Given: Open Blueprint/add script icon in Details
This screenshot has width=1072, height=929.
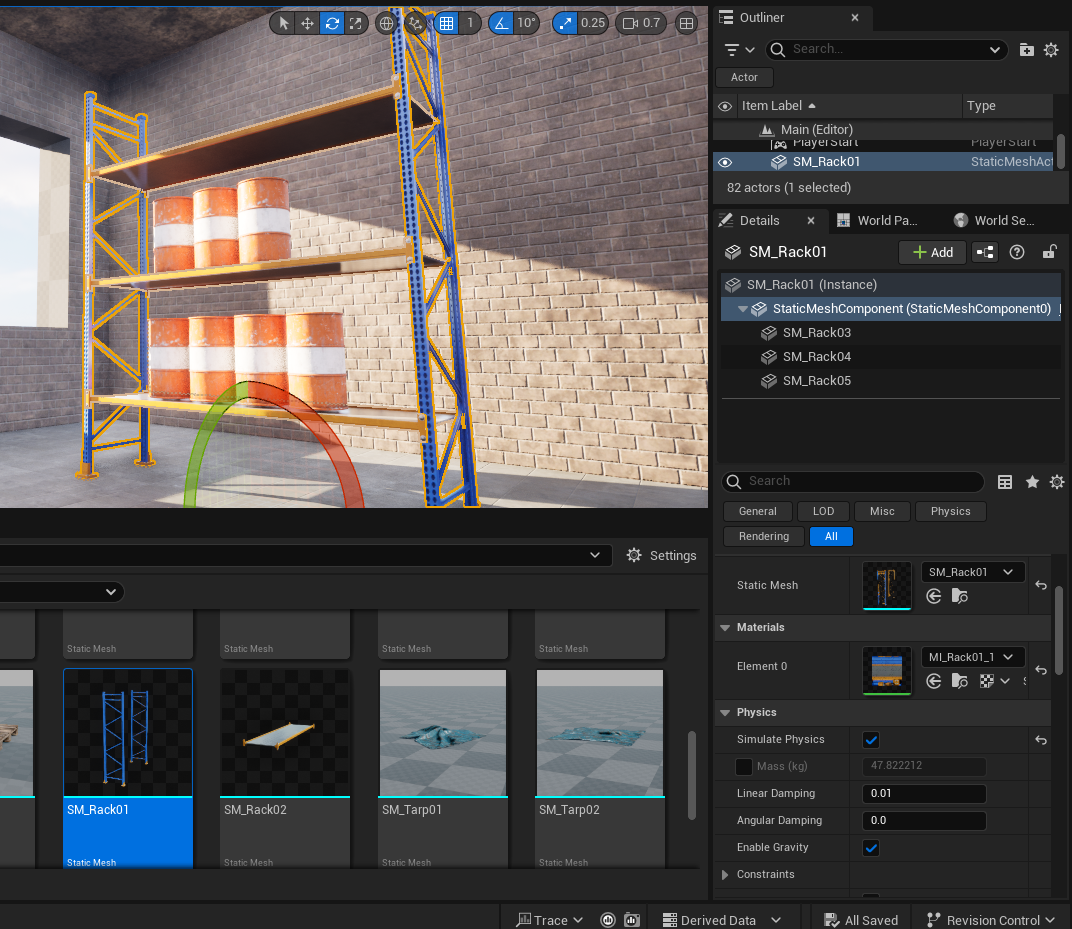Looking at the screenshot, I should tap(985, 252).
